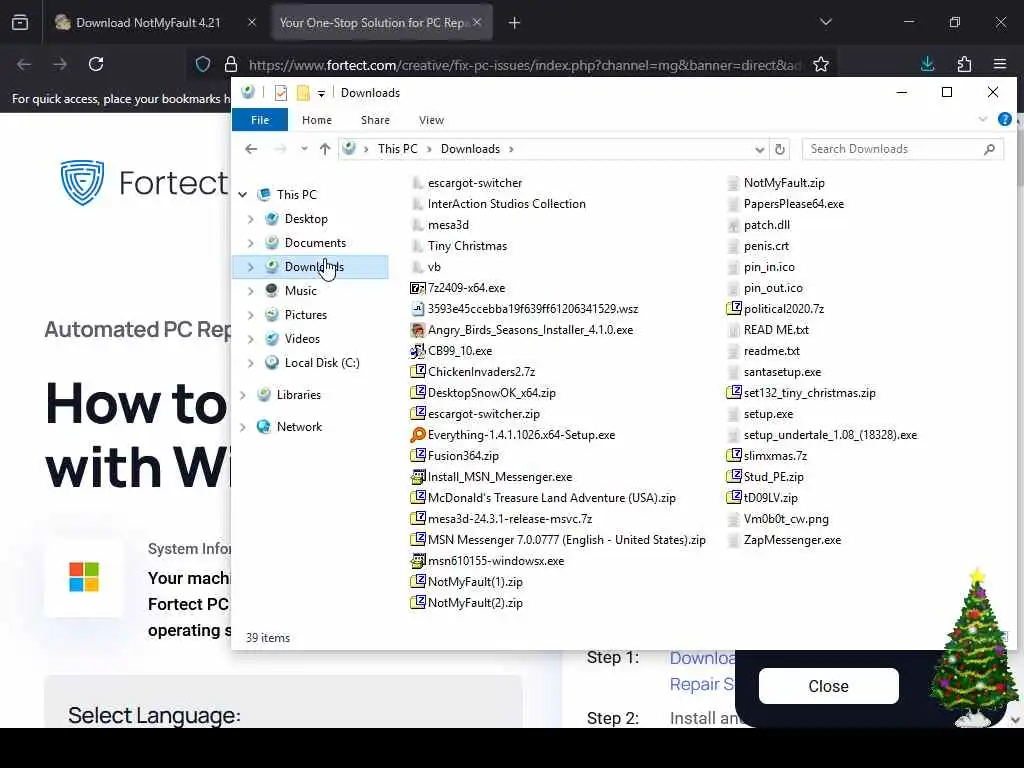
Task: Click Firefox View icon at top left
Action: [x=20, y=22]
